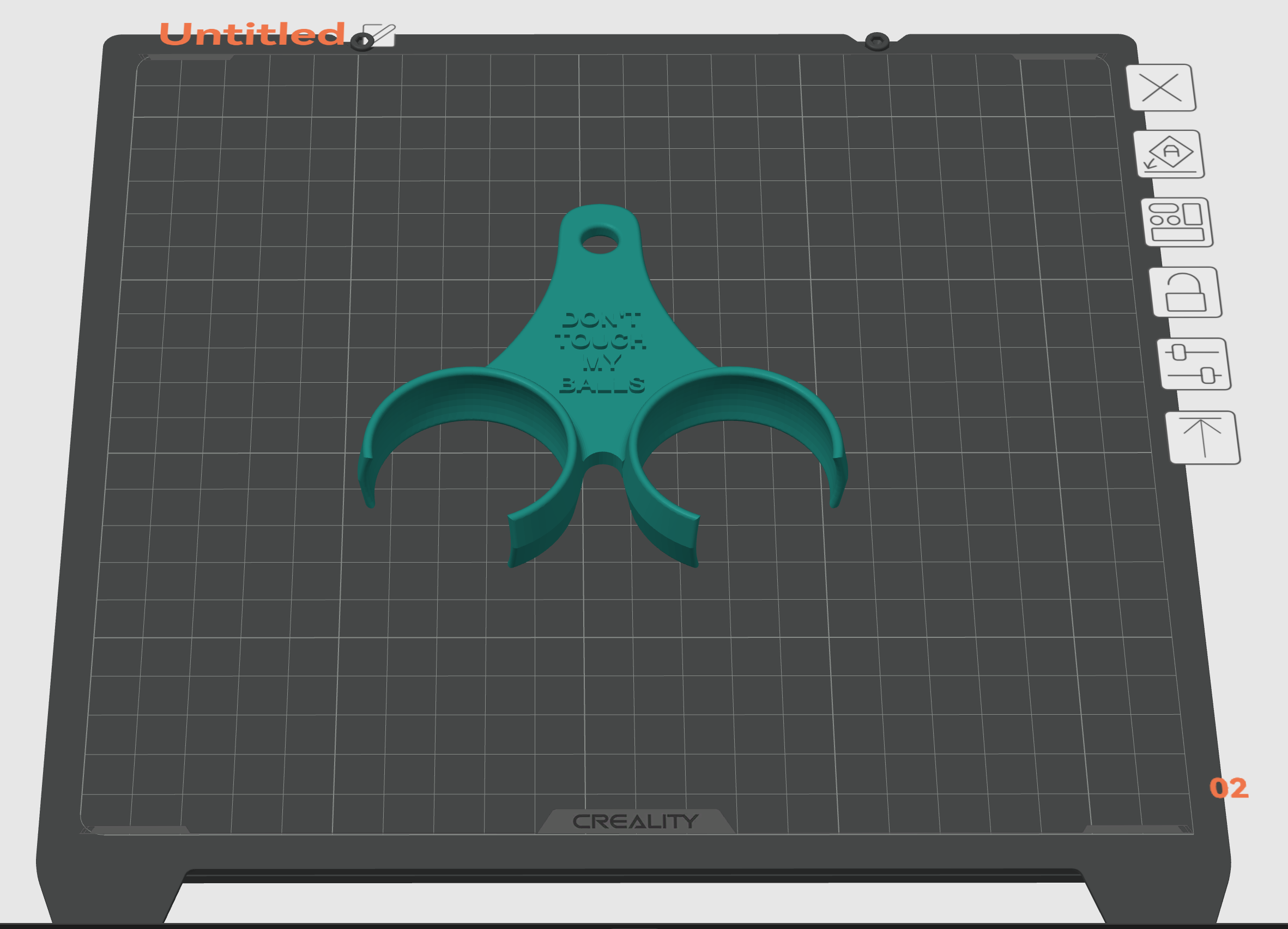Toggle the plate lock padlock icon
The image size is (1288, 929).
(1186, 292)
